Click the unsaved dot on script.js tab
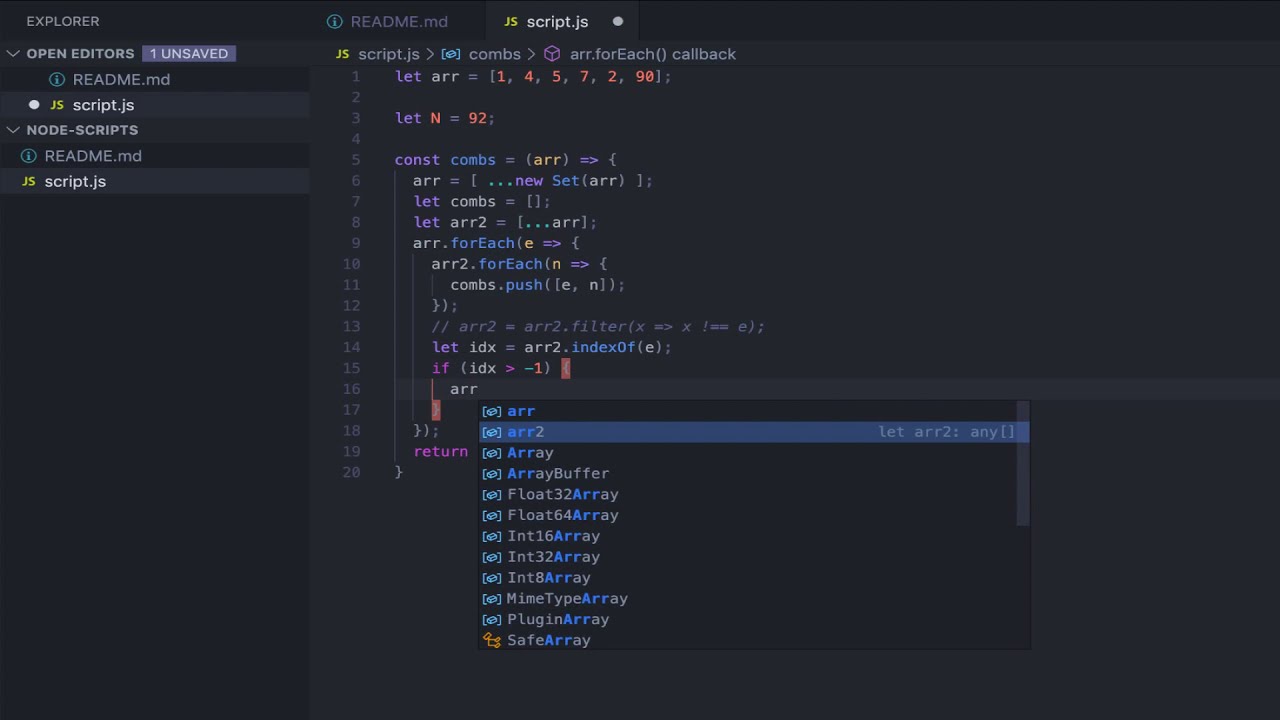1280x720 pixels. pos(617,21)
